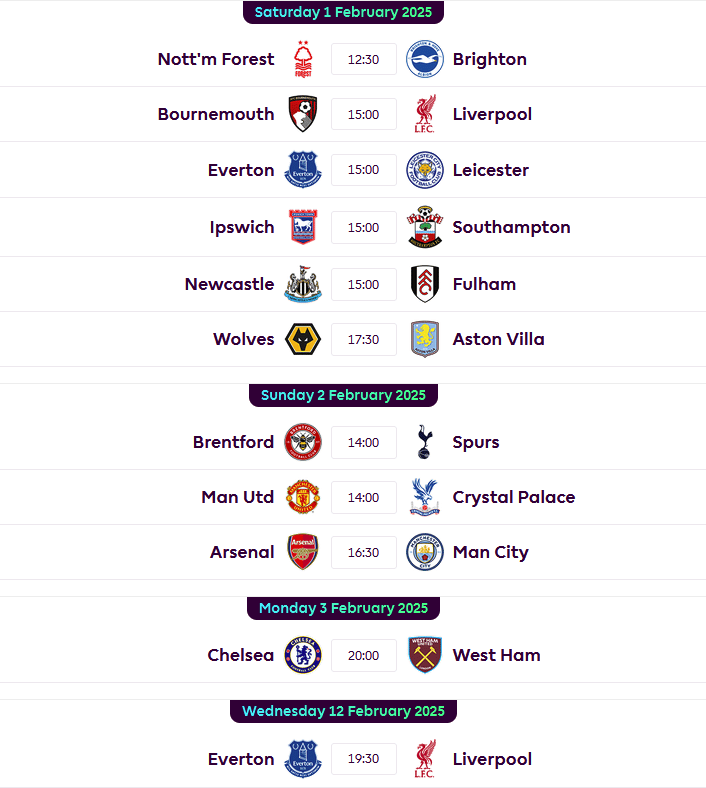
Task: Open the Crystal Palace eagle crest
Action: tap(425, 497)
